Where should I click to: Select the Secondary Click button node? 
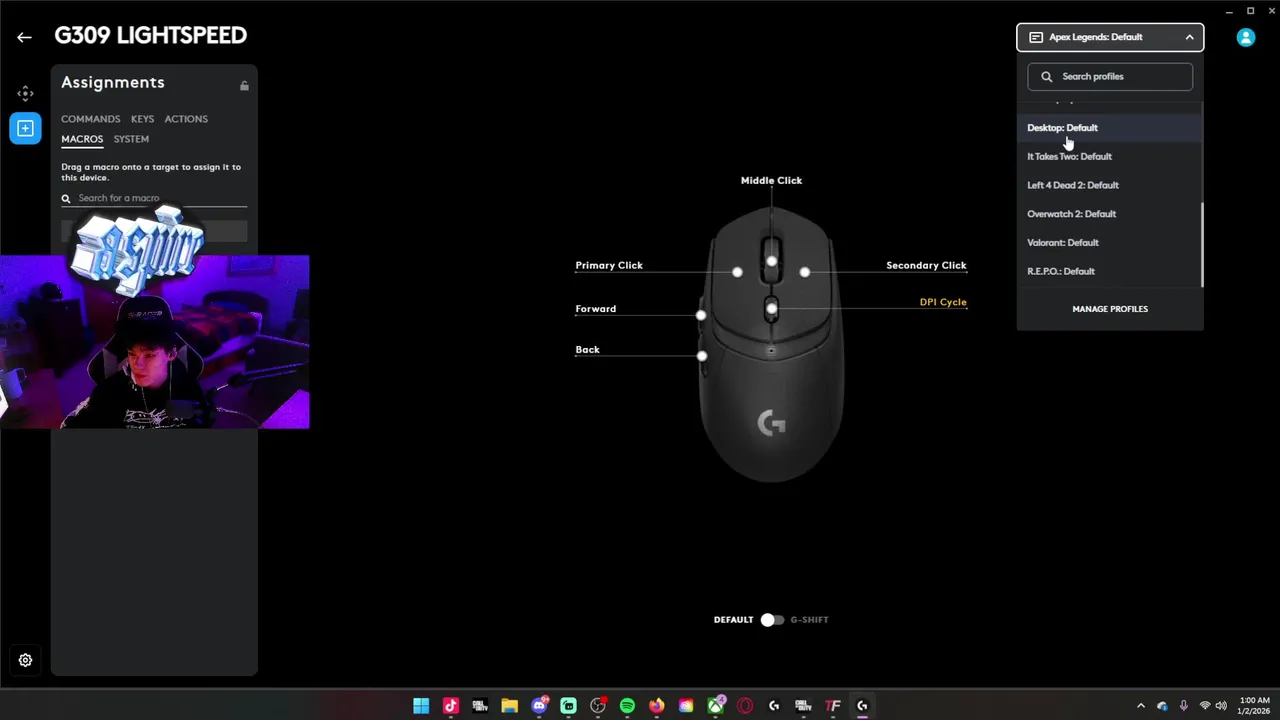click(x=805, y=272)
